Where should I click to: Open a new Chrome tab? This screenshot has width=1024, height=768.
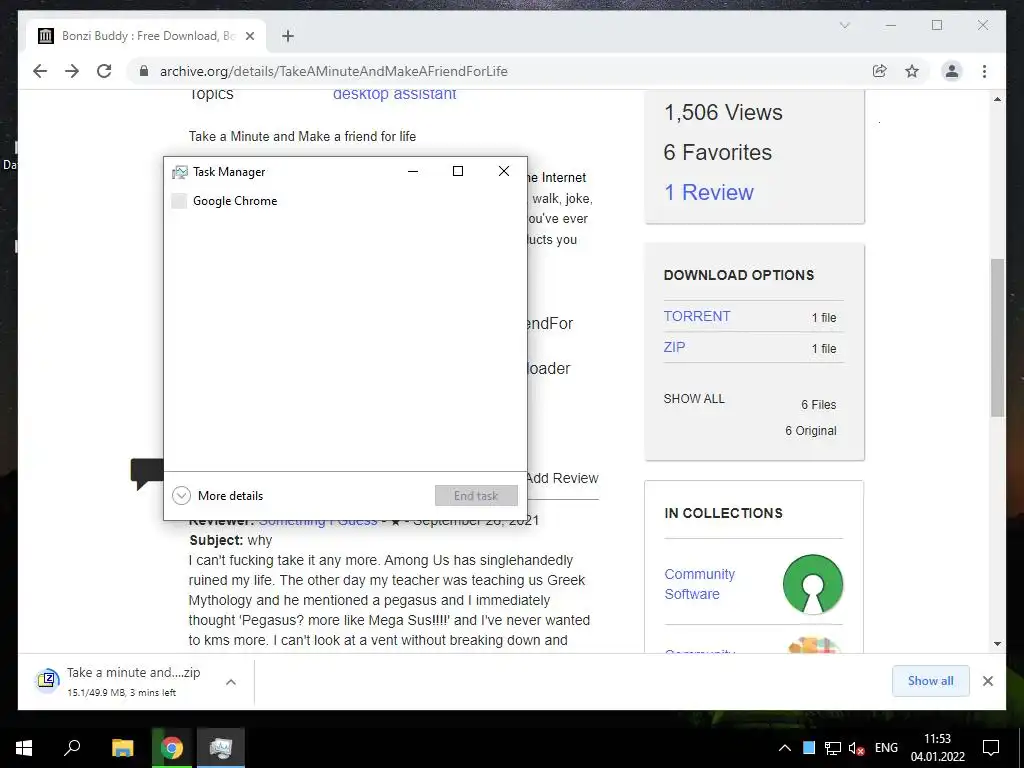288,36
